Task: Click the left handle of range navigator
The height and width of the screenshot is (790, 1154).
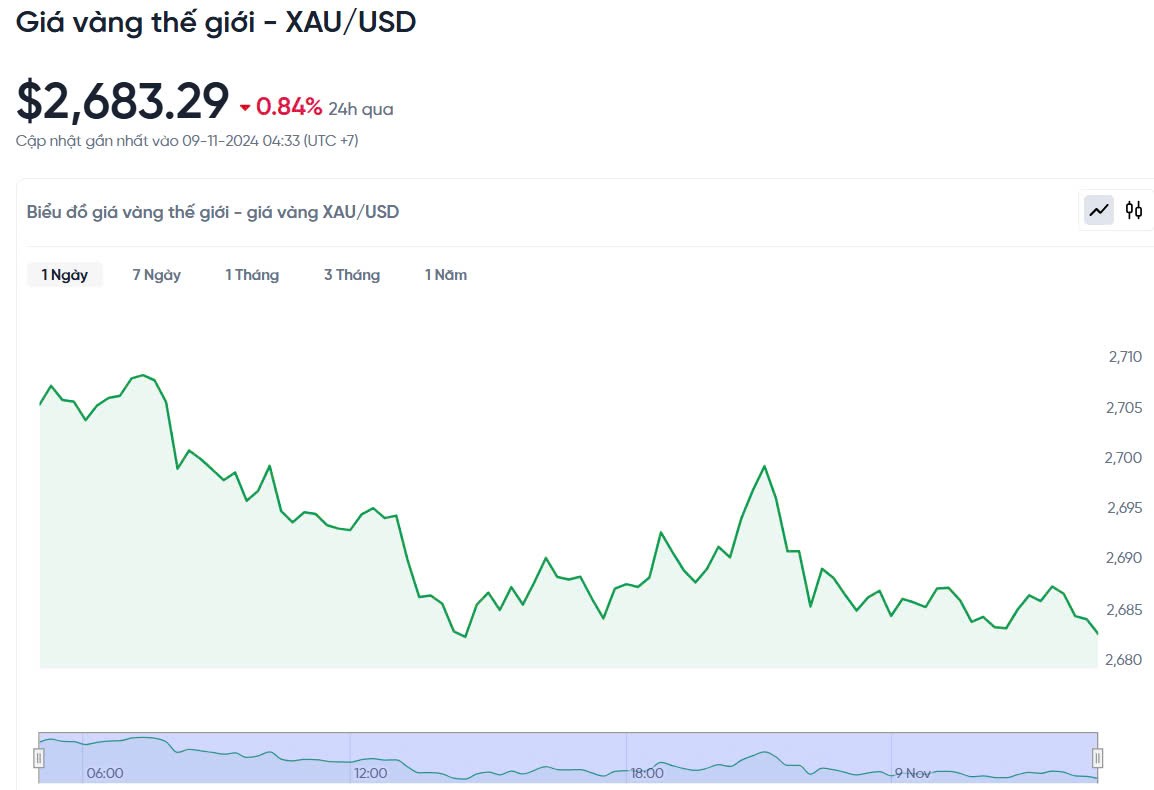Action: [39, 757]
